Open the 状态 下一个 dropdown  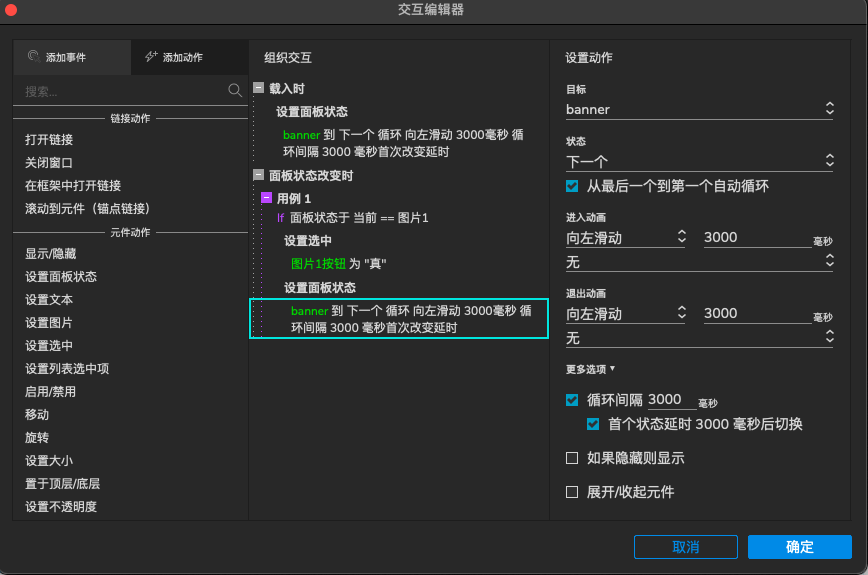coord(699,162)
